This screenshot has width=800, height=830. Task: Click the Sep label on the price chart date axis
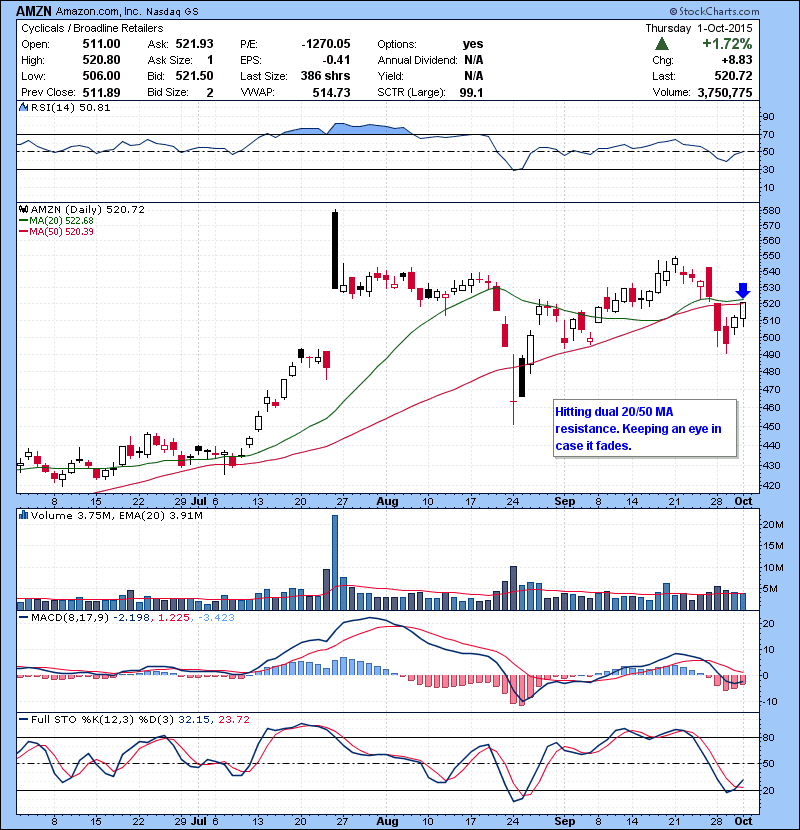click(564, 501)
